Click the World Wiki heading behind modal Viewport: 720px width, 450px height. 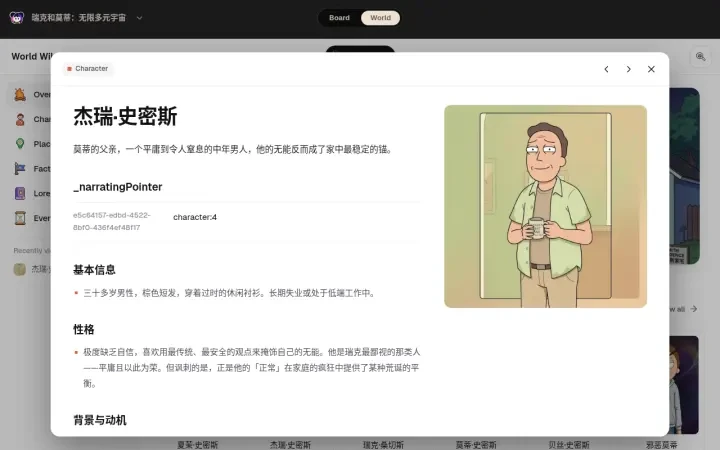pos(31,56)
